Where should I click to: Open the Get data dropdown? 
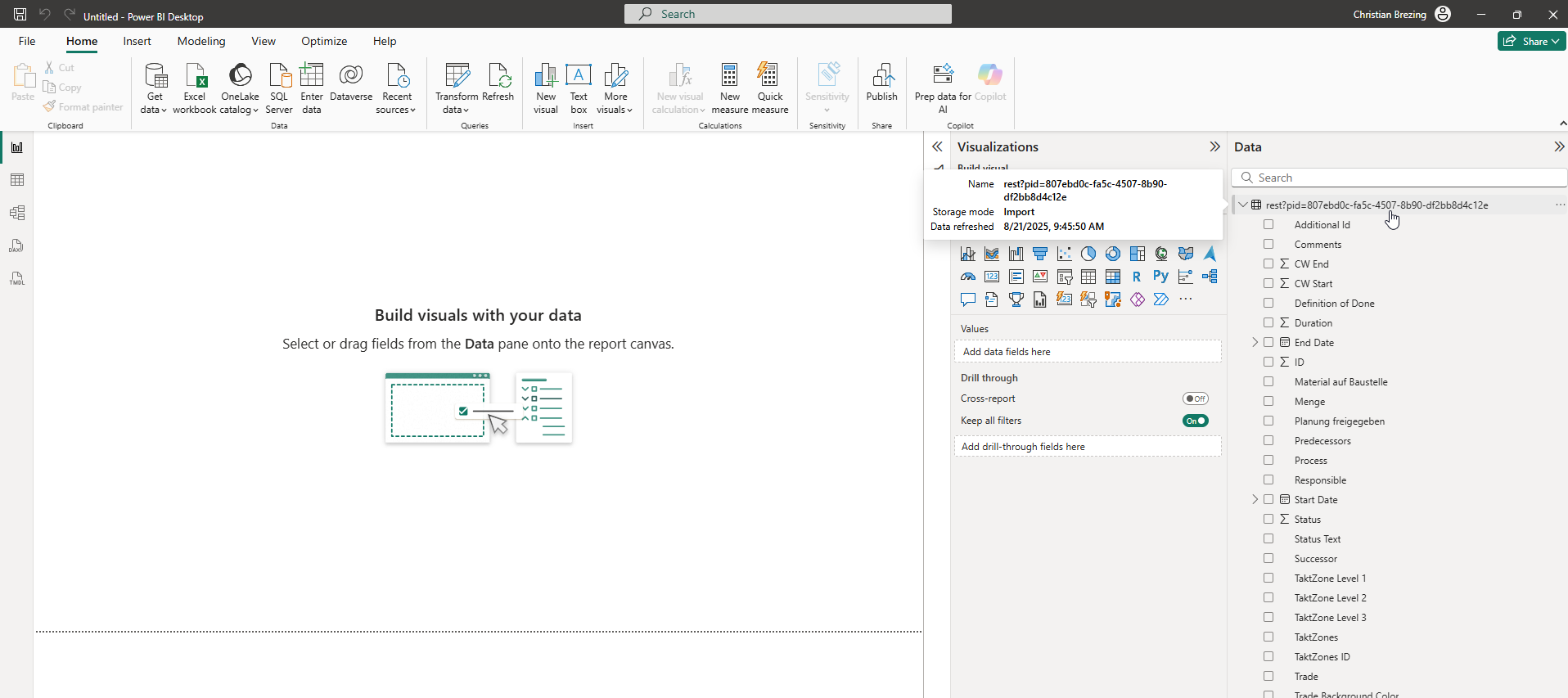(154, 88)
